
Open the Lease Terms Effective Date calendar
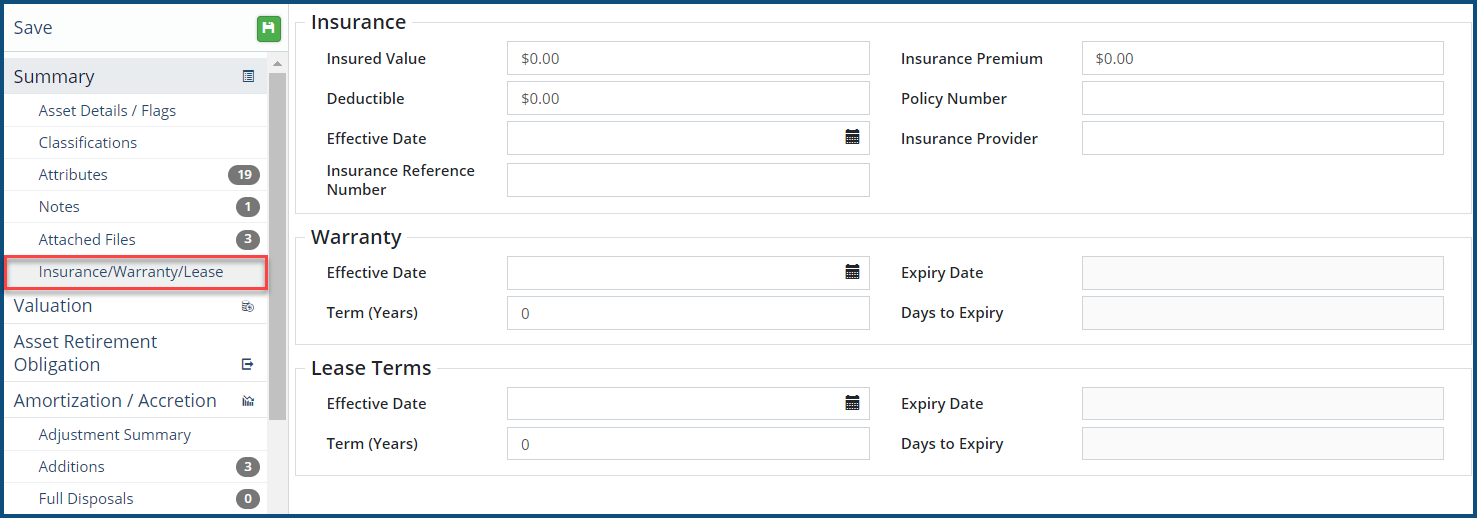[x=852, y=403]
